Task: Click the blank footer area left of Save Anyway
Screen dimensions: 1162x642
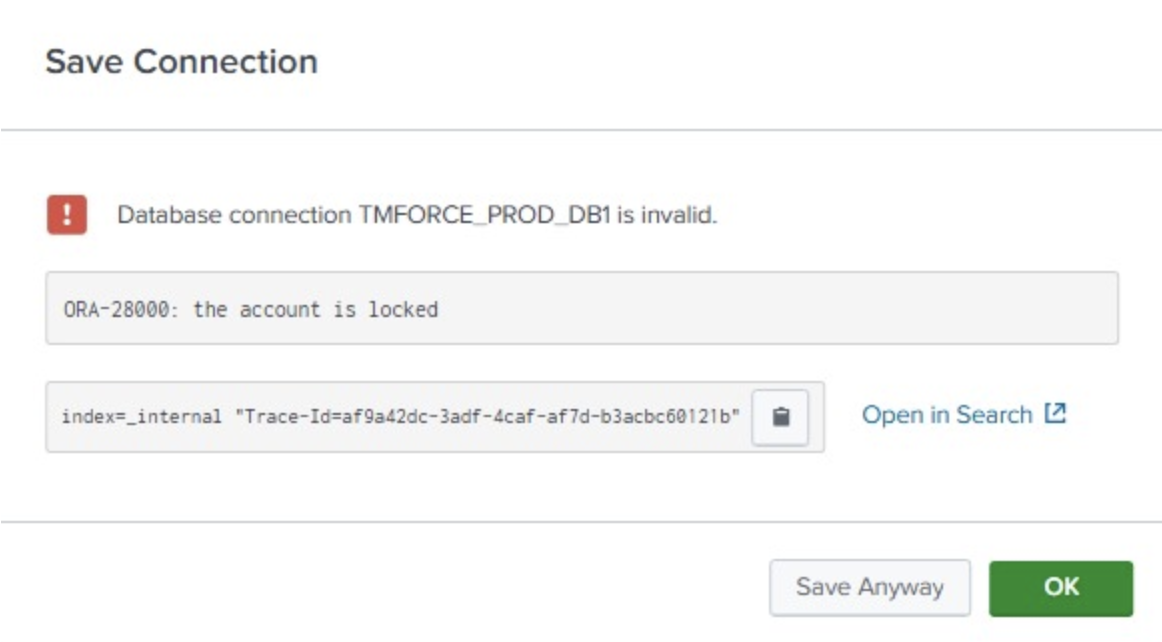Action: click(x=400, y=587)
